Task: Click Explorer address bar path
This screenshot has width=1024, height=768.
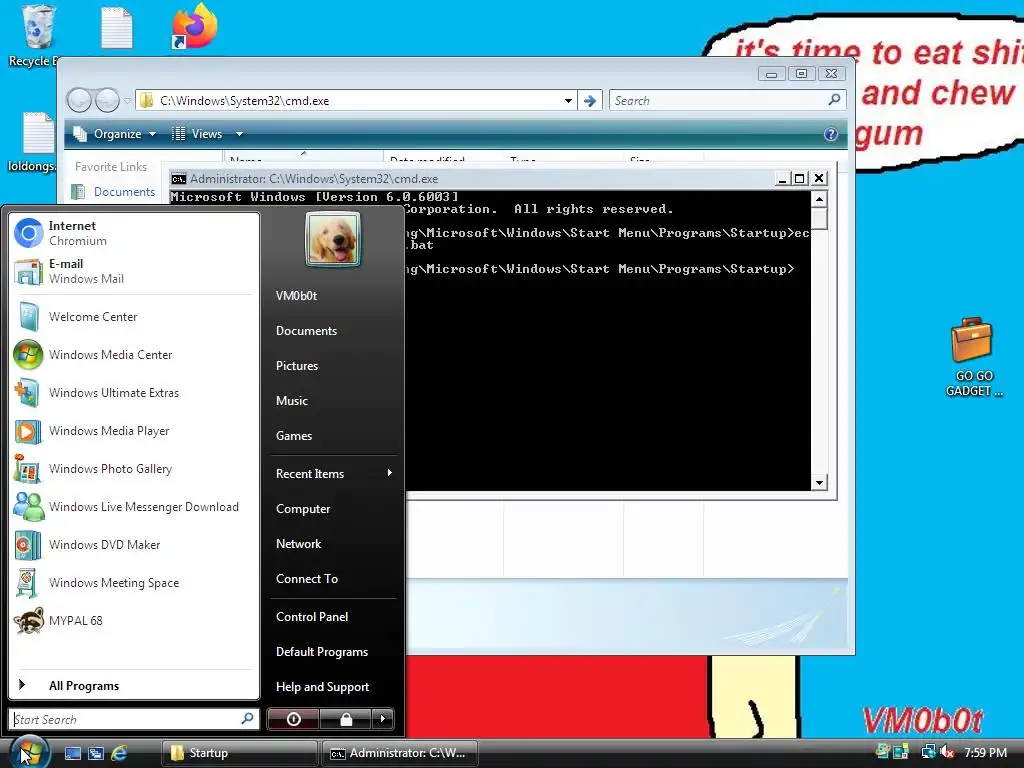Action: click(x=245, y=101)
